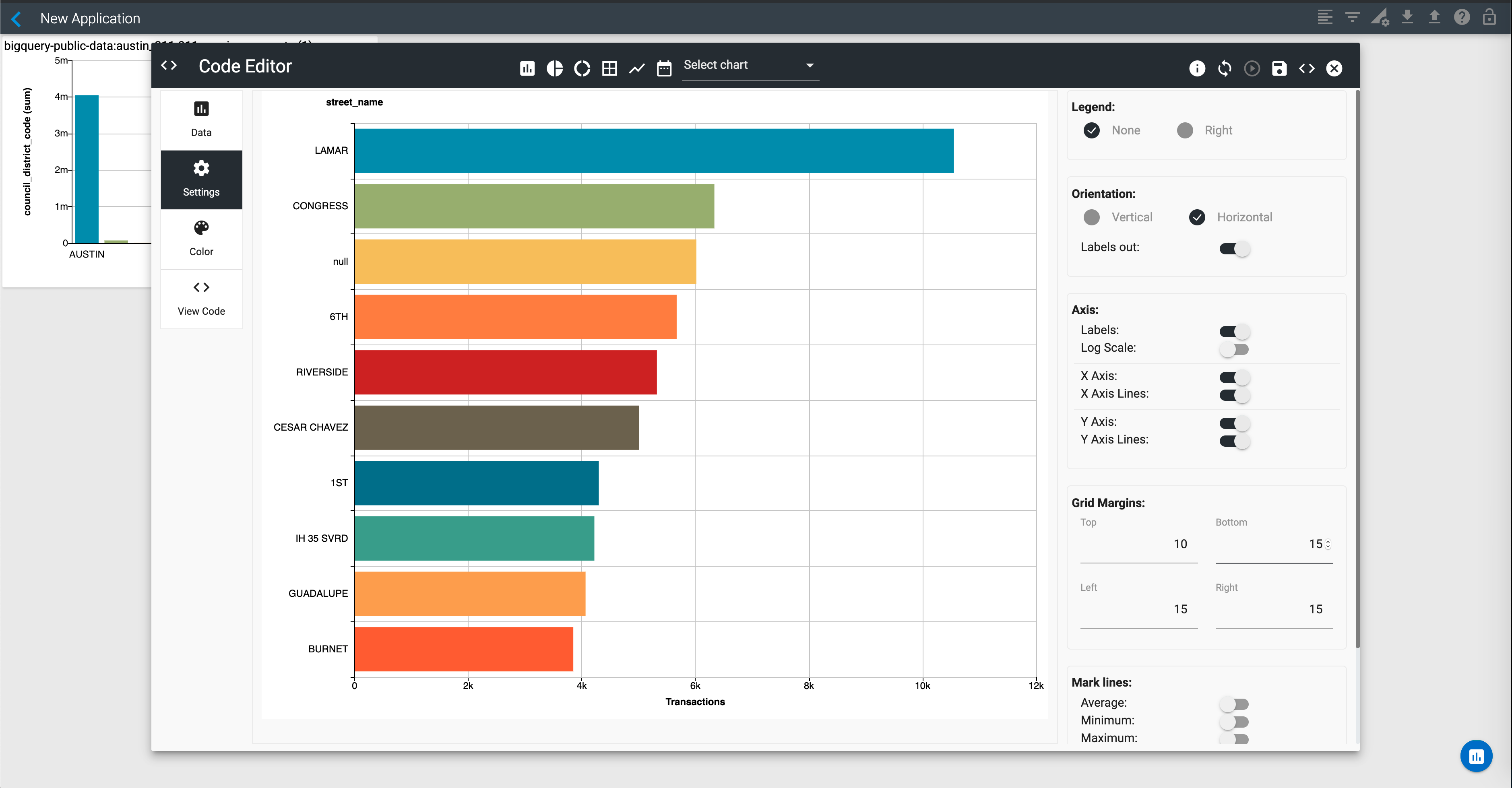
Task: Click the blue floating chart button
Action: pos(1476,756)
